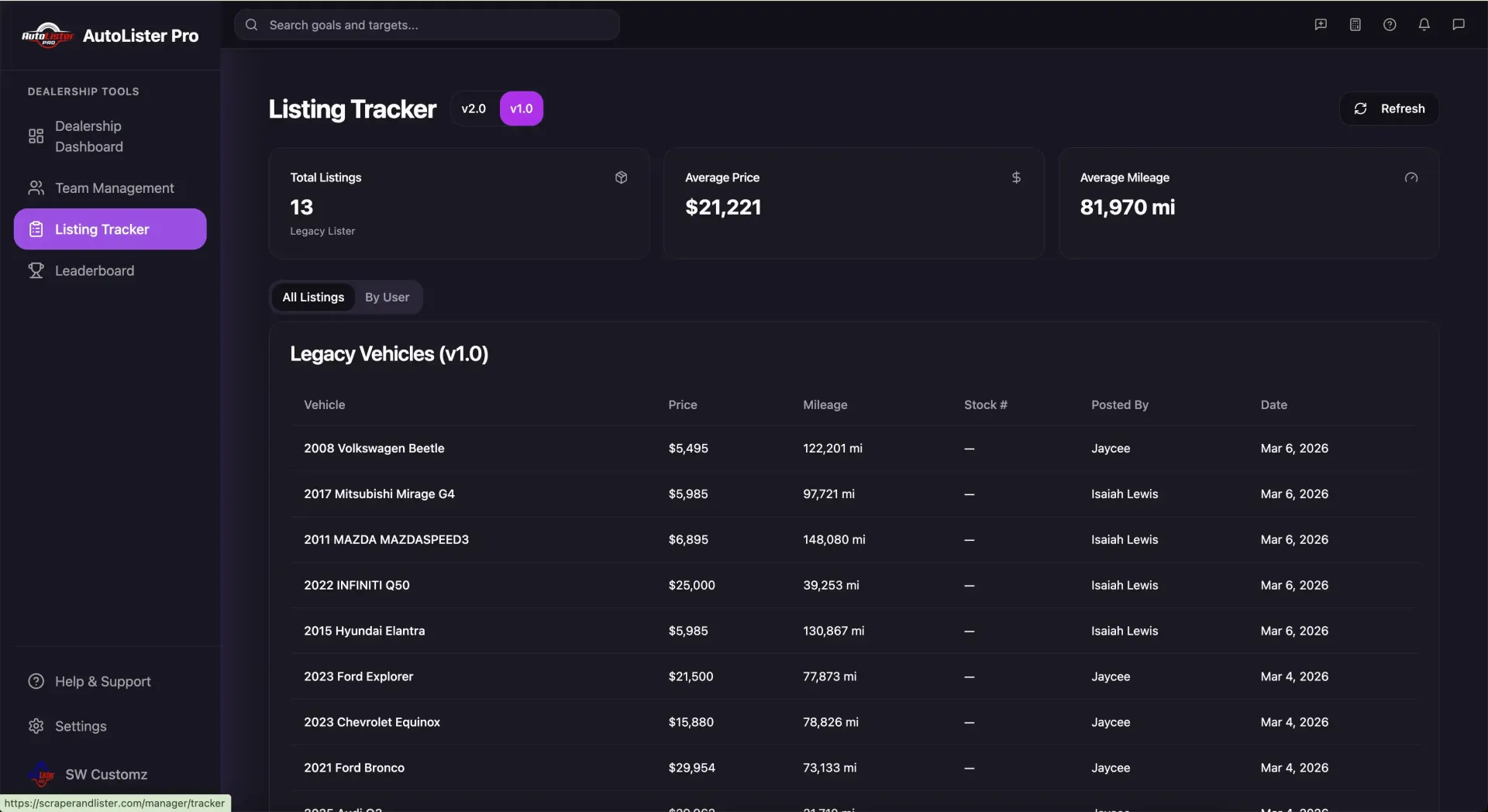Open the Dealership Dashboard section

point(88,136)
